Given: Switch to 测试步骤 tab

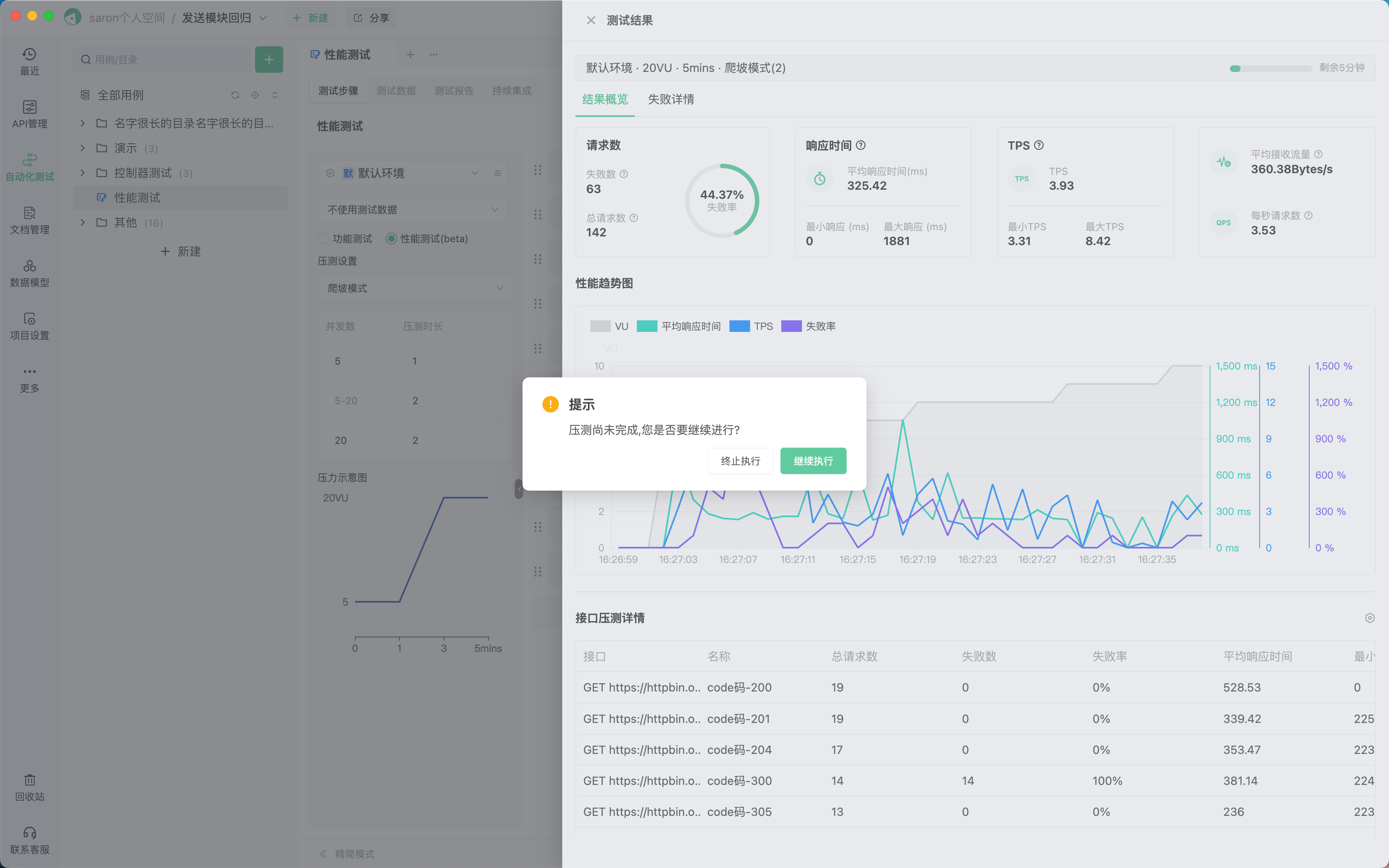Looking at the screenshot, I should click(x=338, y=91).
